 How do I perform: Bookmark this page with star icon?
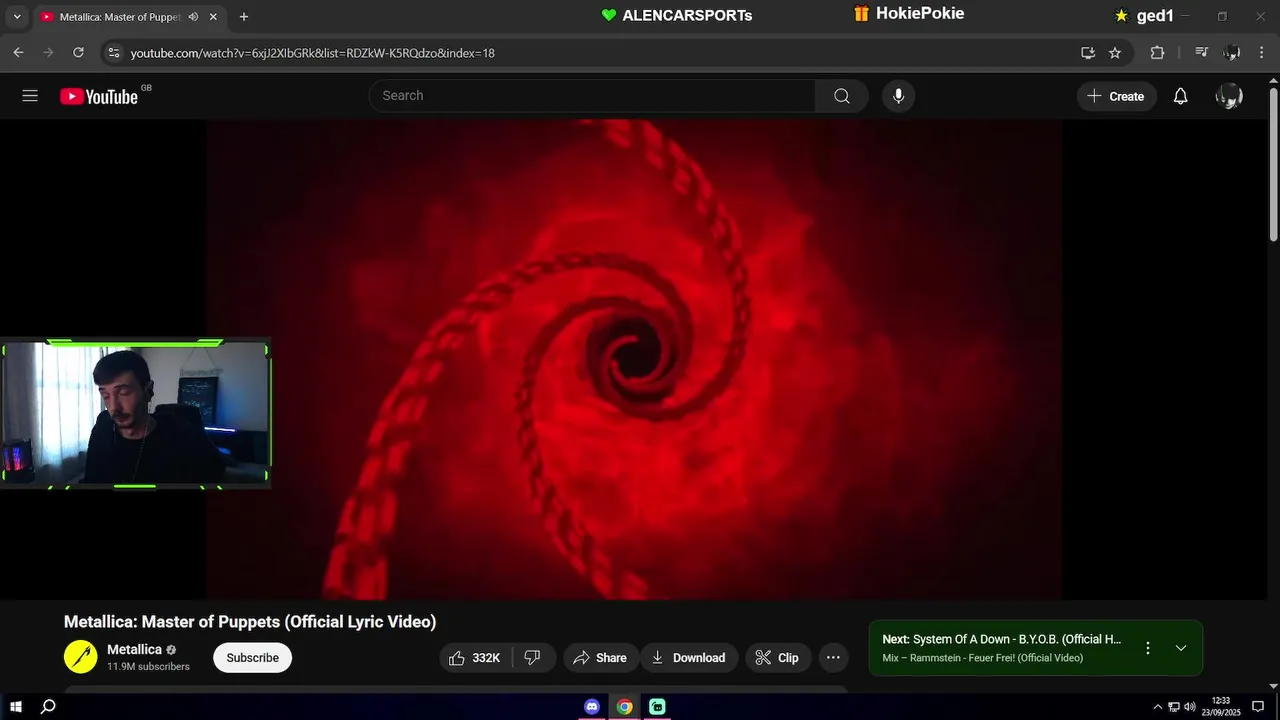click(1115, 53)
